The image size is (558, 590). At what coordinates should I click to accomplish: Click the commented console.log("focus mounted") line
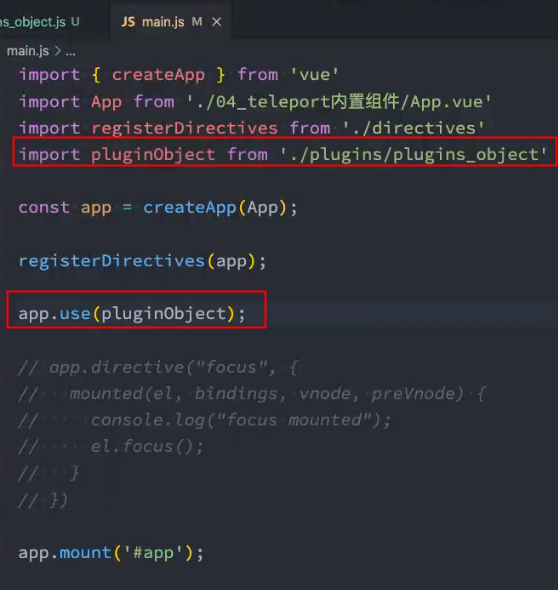tap(204, 420)
